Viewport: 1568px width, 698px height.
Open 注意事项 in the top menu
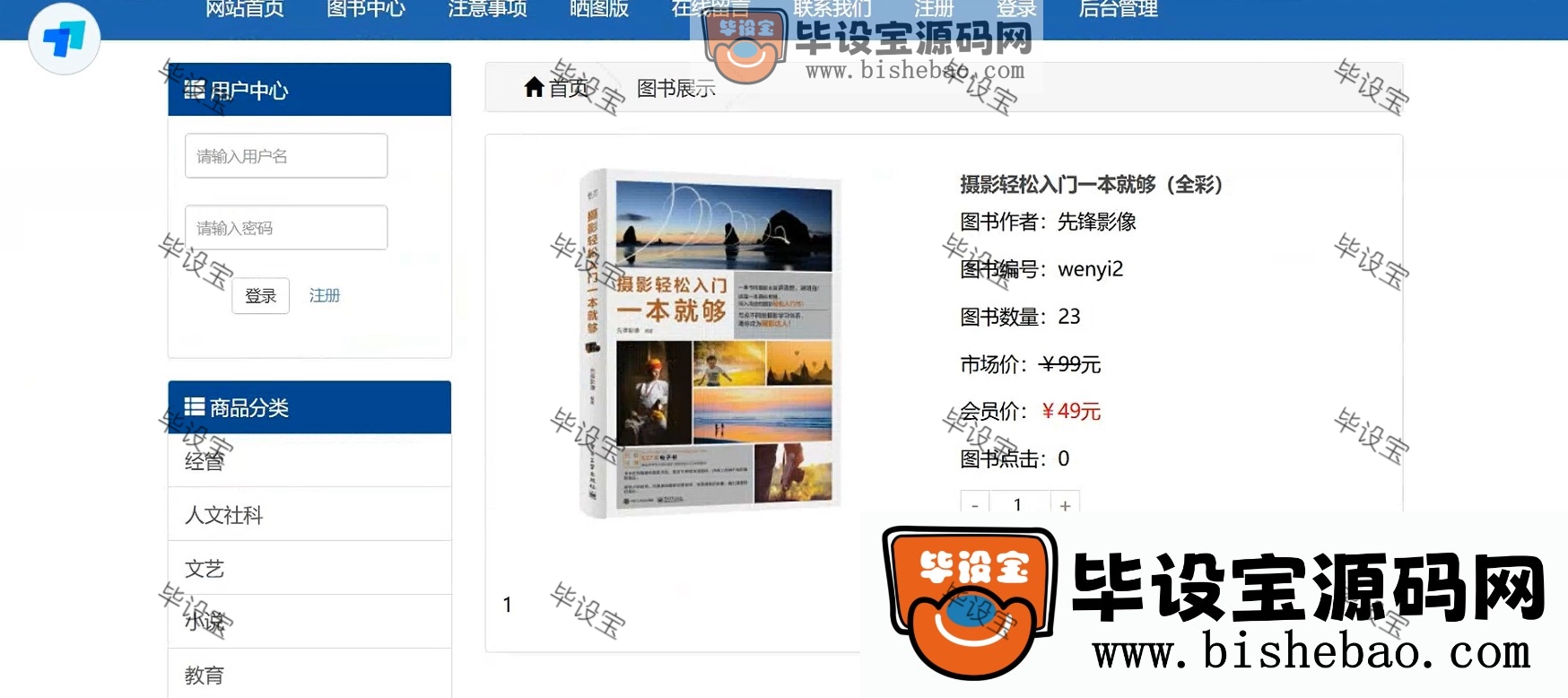(x=487, y=9)
